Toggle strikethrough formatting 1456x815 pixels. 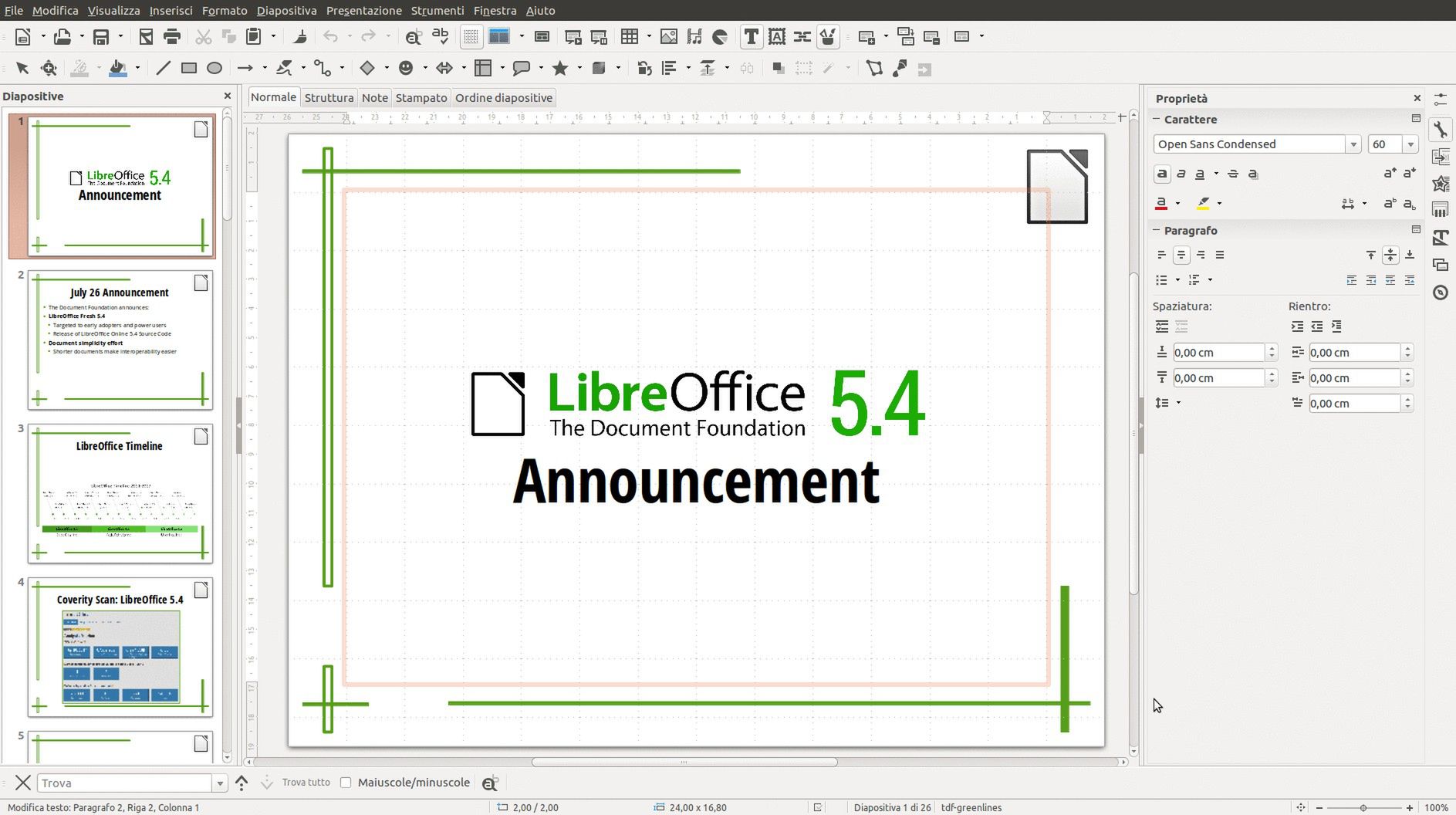[x=1233, y=174]
